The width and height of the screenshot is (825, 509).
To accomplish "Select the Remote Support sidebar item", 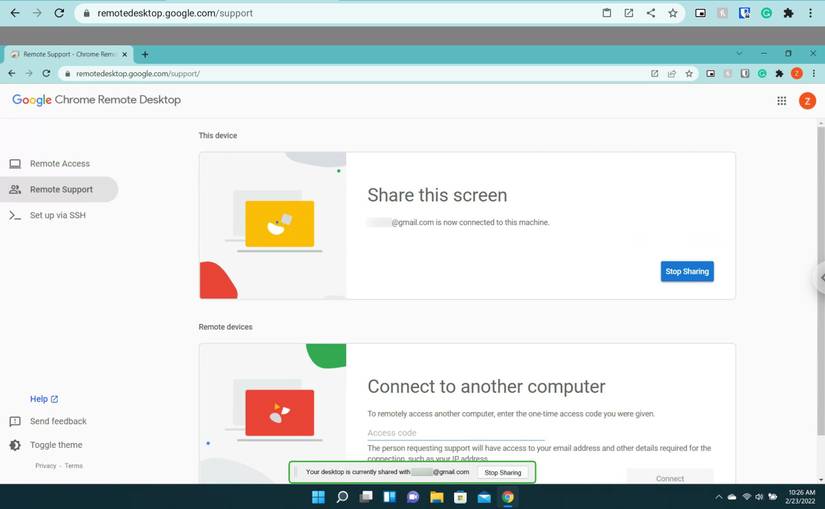I will (x=61, y=190).
